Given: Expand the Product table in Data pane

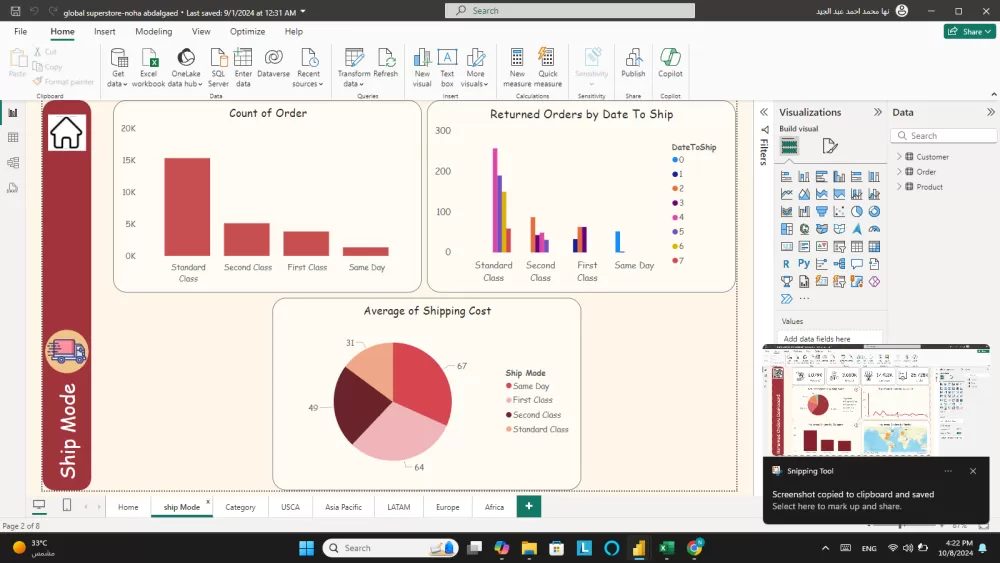Looking at the screenshot, I should (x=899, y=187).
